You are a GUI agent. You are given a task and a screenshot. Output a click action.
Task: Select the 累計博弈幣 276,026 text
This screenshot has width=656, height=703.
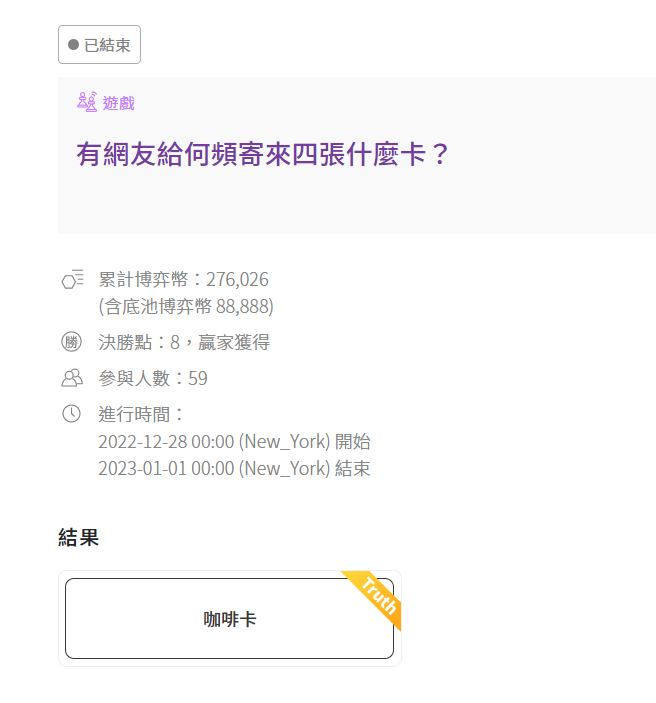(x=183, y=280)
